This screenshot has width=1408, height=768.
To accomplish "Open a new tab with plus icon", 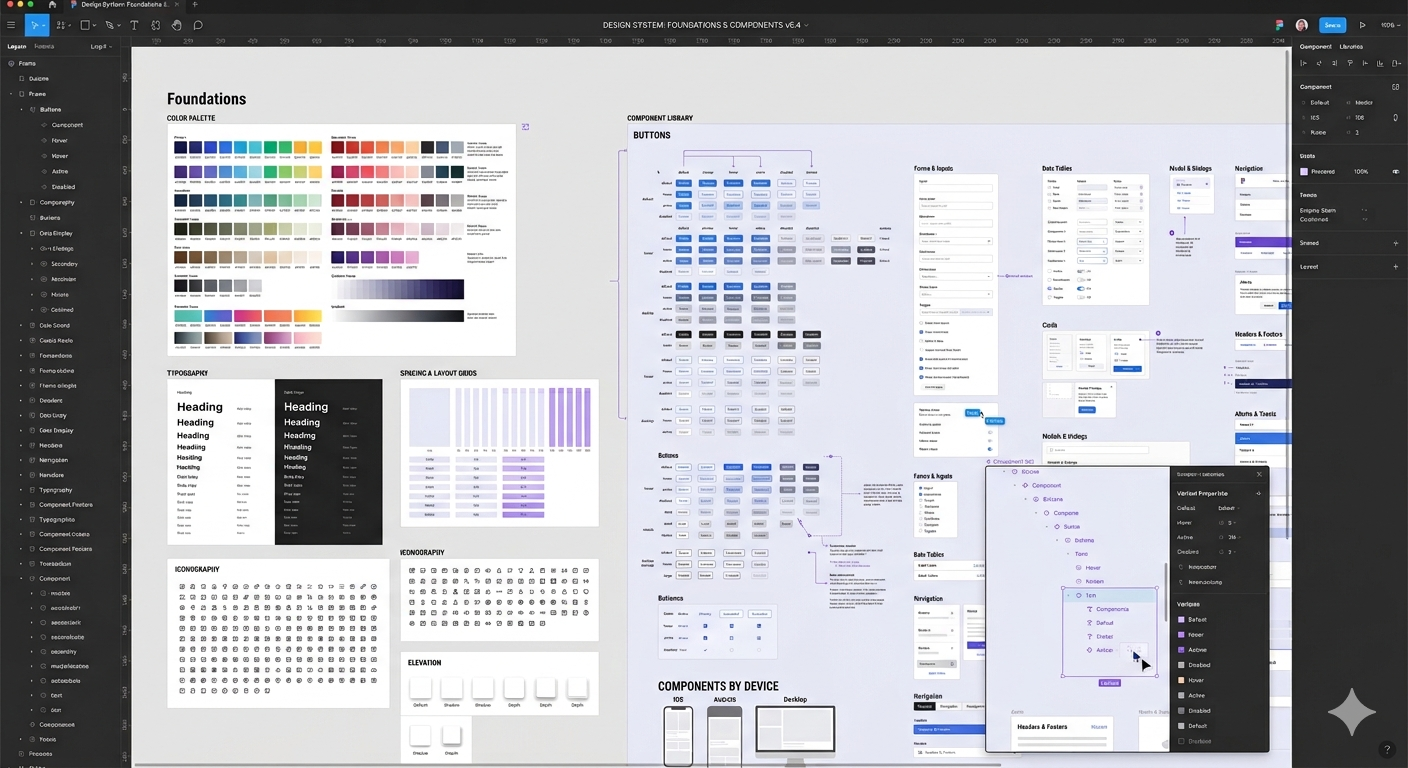I will click(196, 5).
